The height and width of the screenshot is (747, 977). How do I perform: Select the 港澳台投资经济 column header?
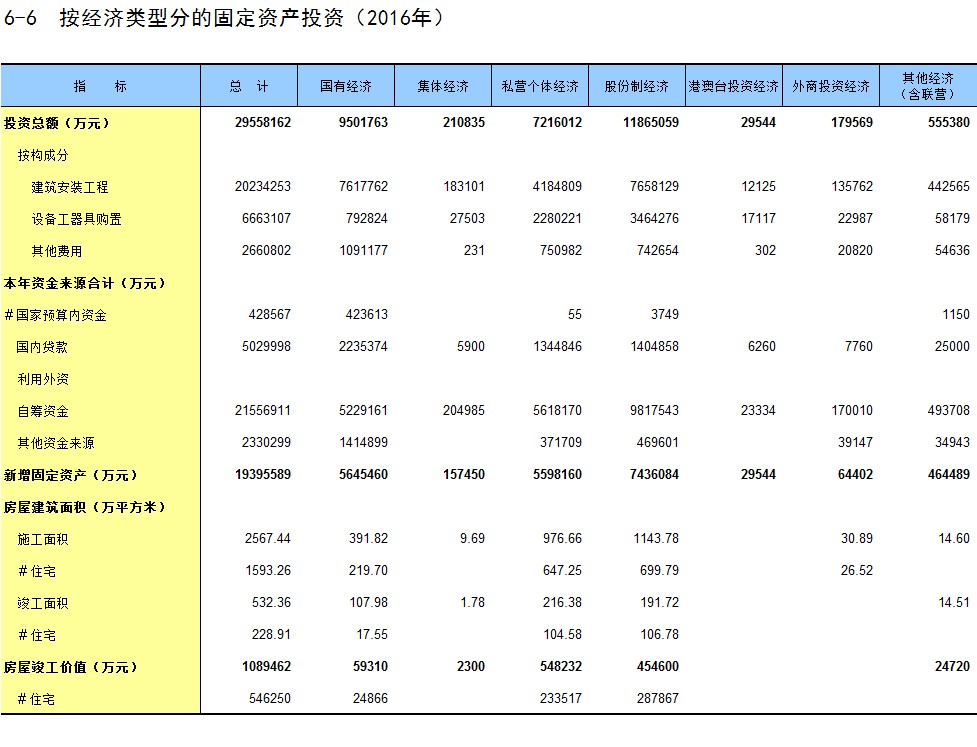point(733,87)
